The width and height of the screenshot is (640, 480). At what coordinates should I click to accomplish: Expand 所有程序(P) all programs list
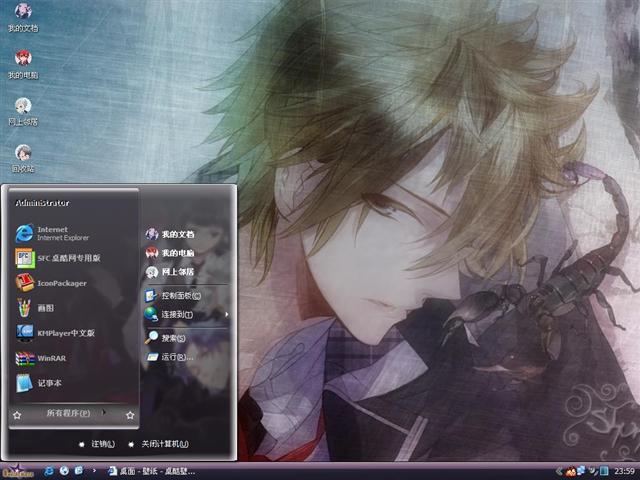click(x=73, y=413)
